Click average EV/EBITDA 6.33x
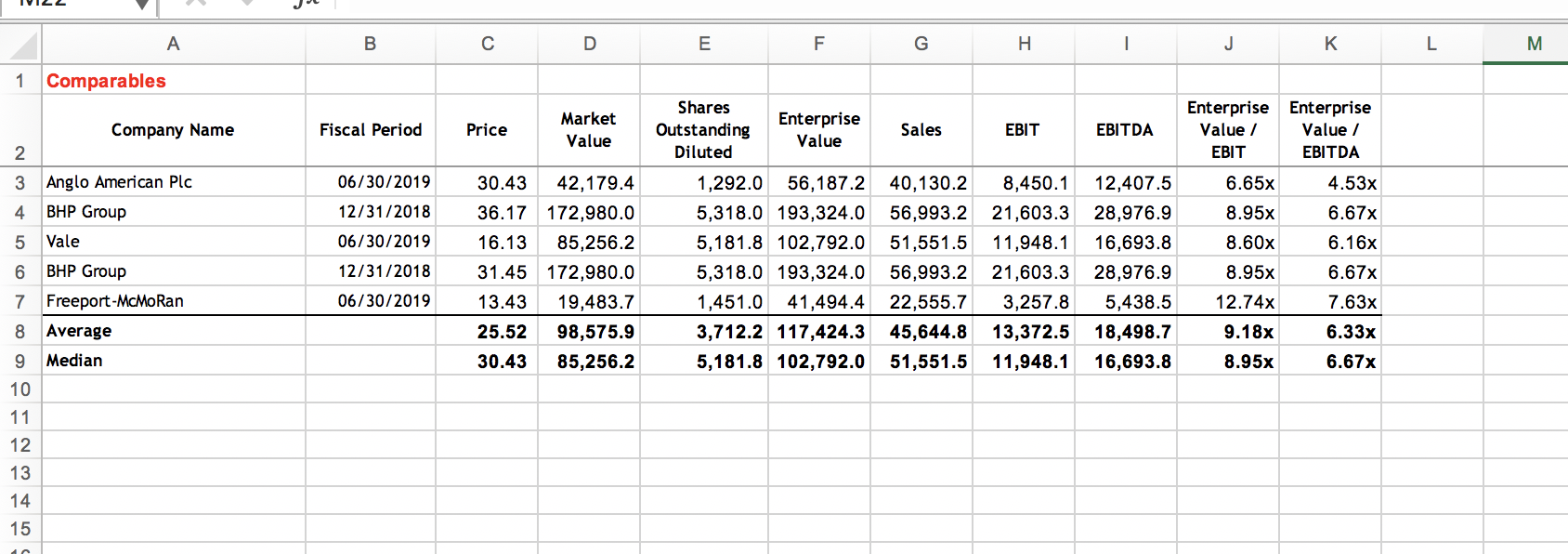 point(1330,331)
